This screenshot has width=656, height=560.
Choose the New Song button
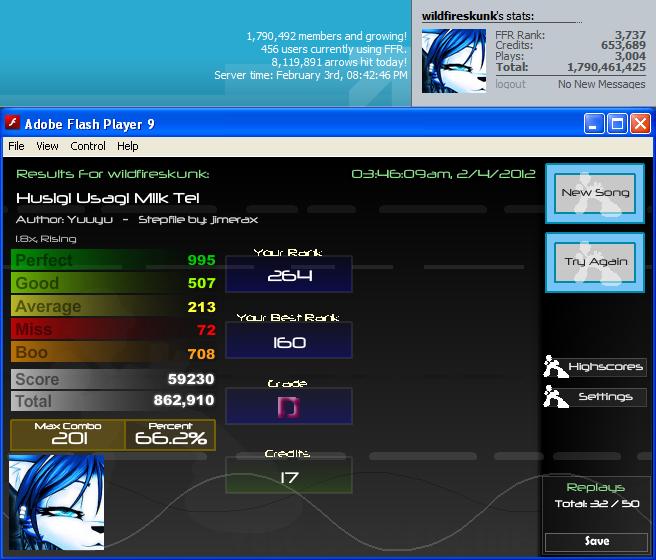pyautogui.click(x=595, y=193)
